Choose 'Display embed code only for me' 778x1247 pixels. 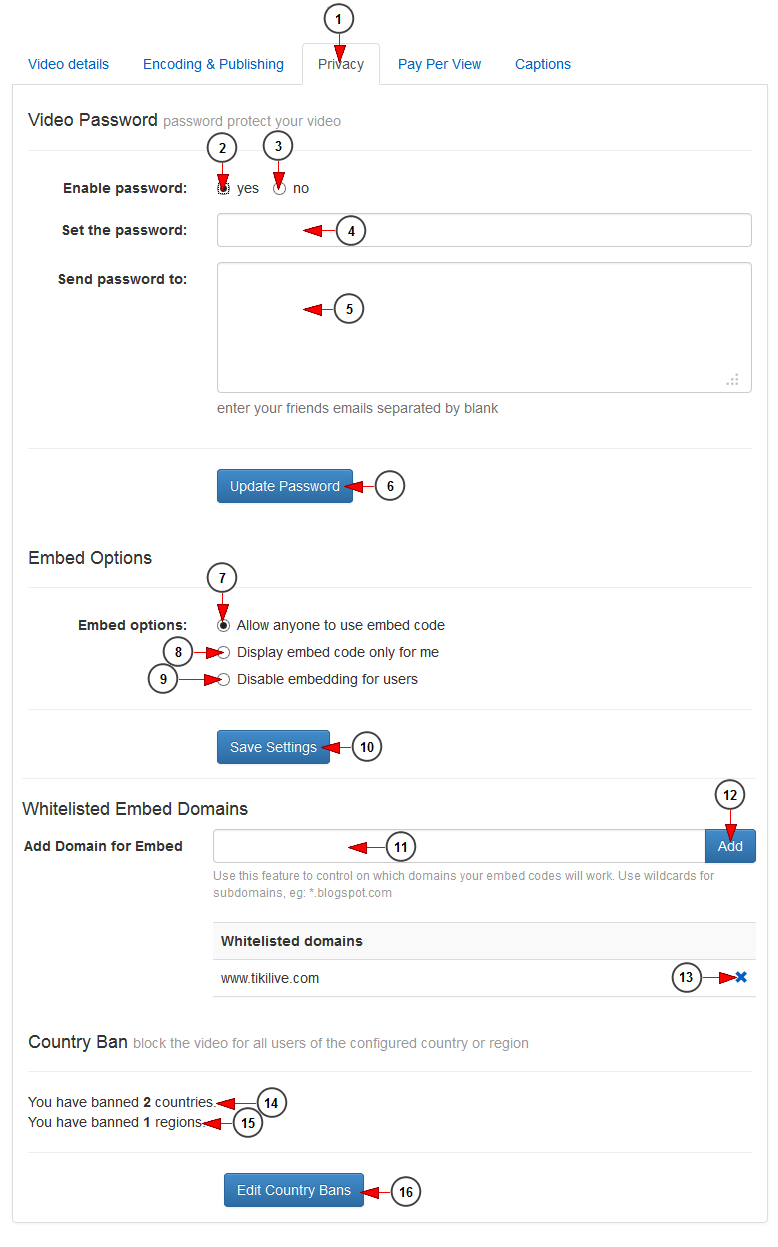click(x=224, y=652)
